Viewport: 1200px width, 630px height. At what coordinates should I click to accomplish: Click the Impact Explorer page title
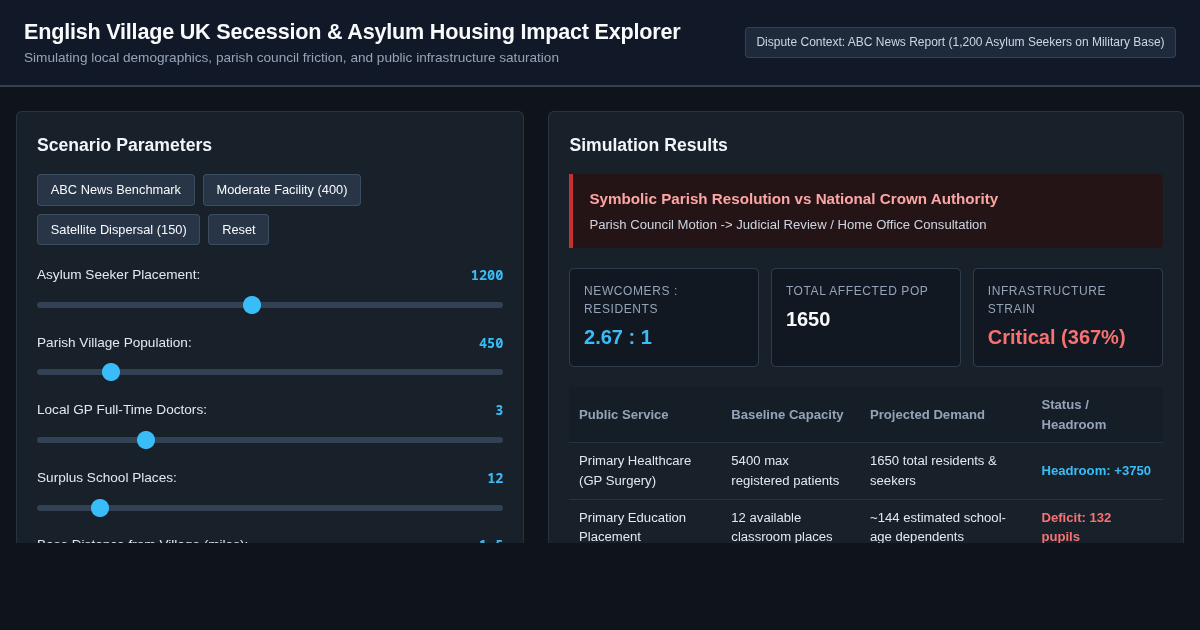[352, 32]
